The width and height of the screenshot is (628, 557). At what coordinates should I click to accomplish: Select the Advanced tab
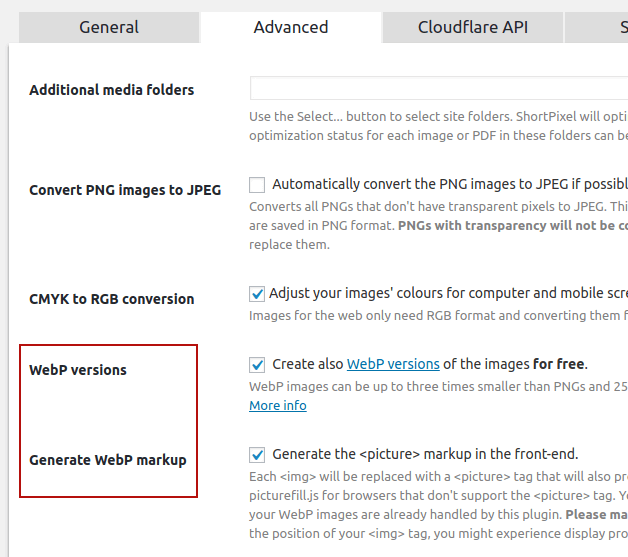point(291,27)
